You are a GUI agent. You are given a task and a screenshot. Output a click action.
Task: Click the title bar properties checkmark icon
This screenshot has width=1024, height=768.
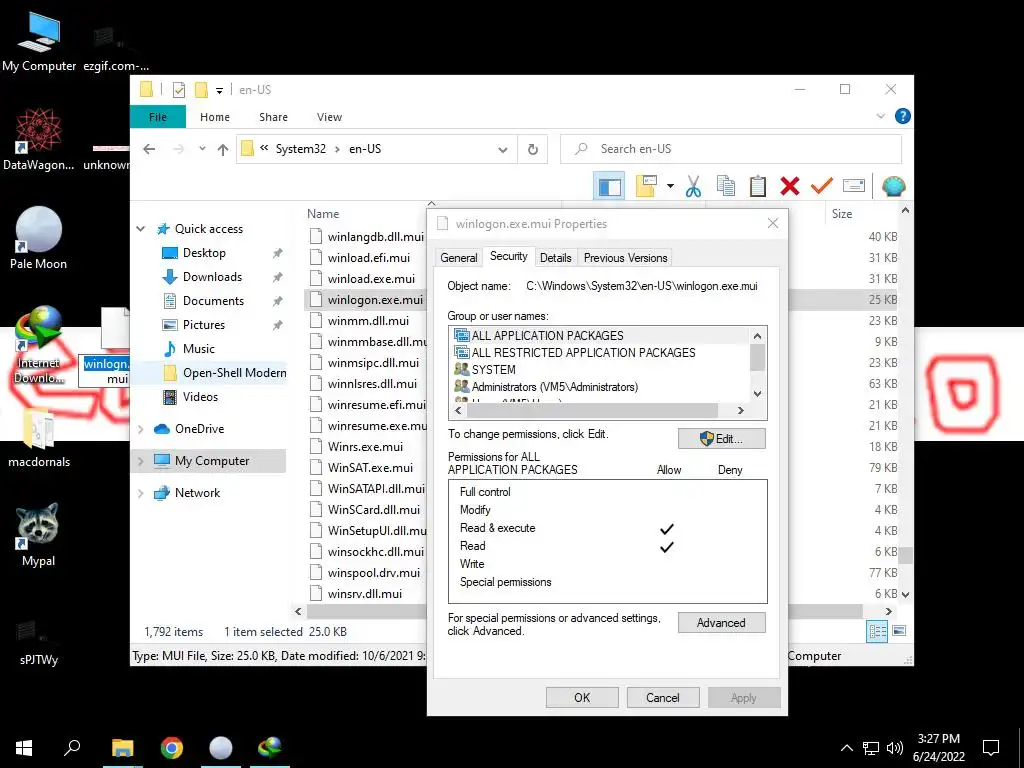[178, 90]
